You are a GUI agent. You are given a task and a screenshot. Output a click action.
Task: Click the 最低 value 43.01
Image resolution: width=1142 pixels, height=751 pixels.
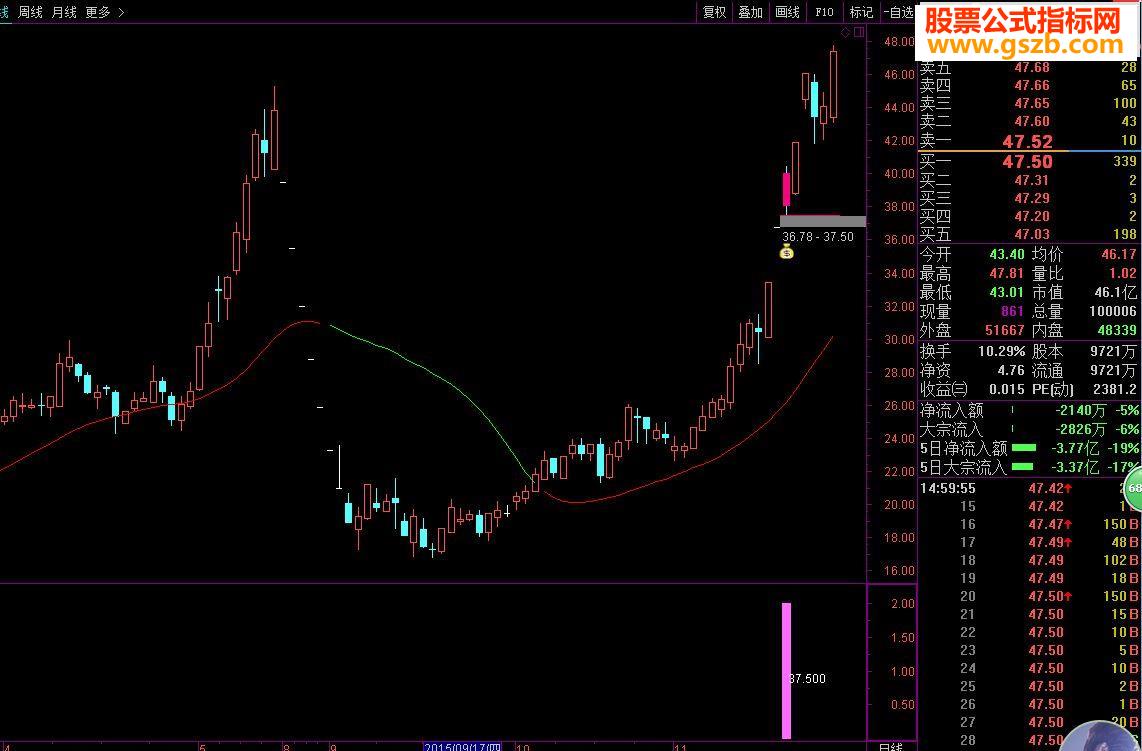tap(1007, 292)
